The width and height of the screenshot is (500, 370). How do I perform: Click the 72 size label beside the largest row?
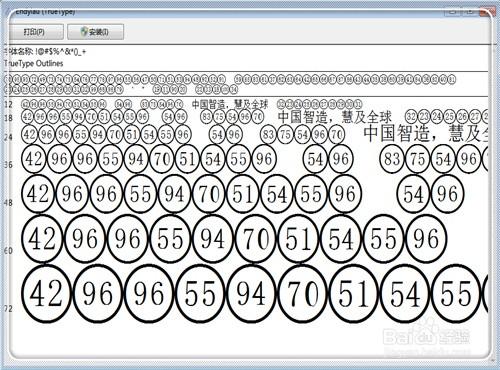(8, 309)
